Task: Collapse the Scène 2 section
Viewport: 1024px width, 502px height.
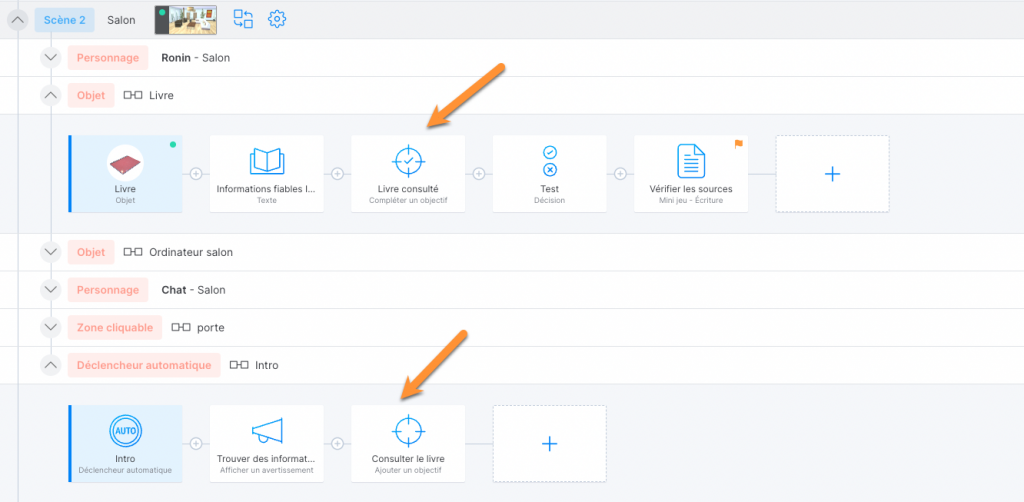Action: point(18,20)
